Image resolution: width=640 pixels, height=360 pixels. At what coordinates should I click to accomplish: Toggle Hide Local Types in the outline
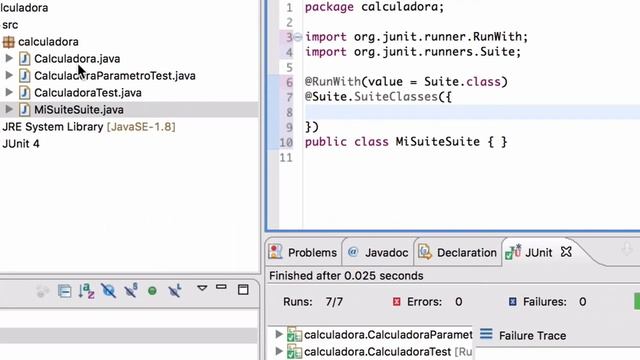click(x=175, y=290)
